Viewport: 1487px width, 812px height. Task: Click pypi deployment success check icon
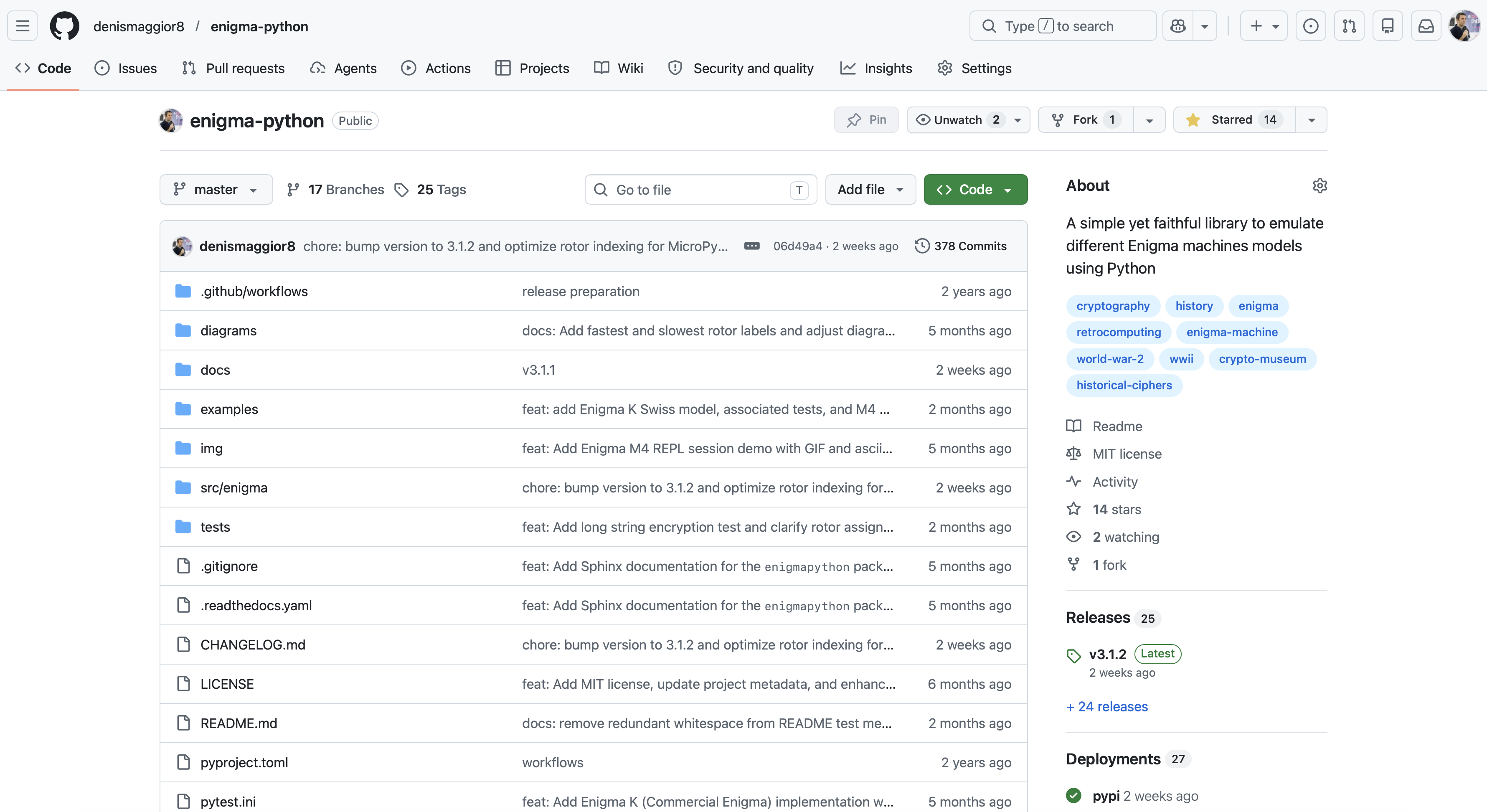click(1073, 796)
